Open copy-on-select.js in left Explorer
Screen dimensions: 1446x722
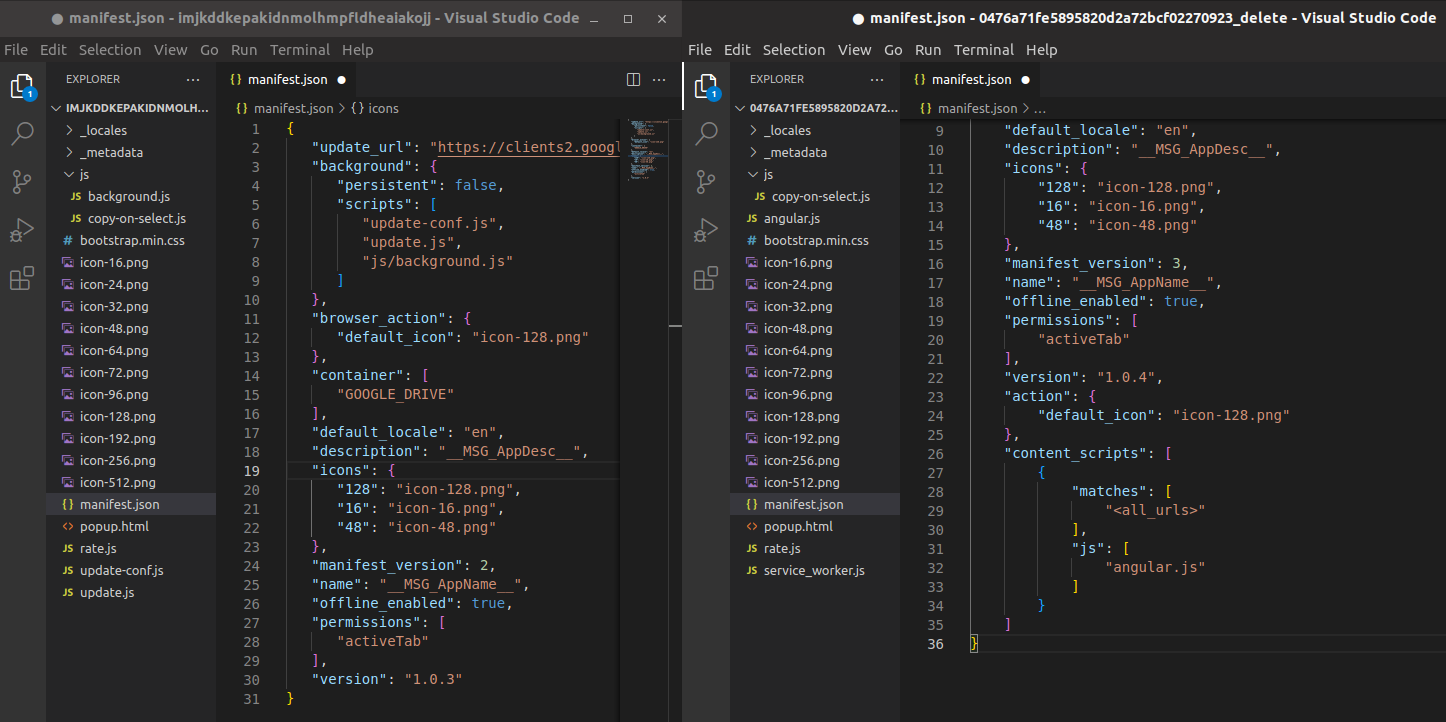[x=131, y=218]
